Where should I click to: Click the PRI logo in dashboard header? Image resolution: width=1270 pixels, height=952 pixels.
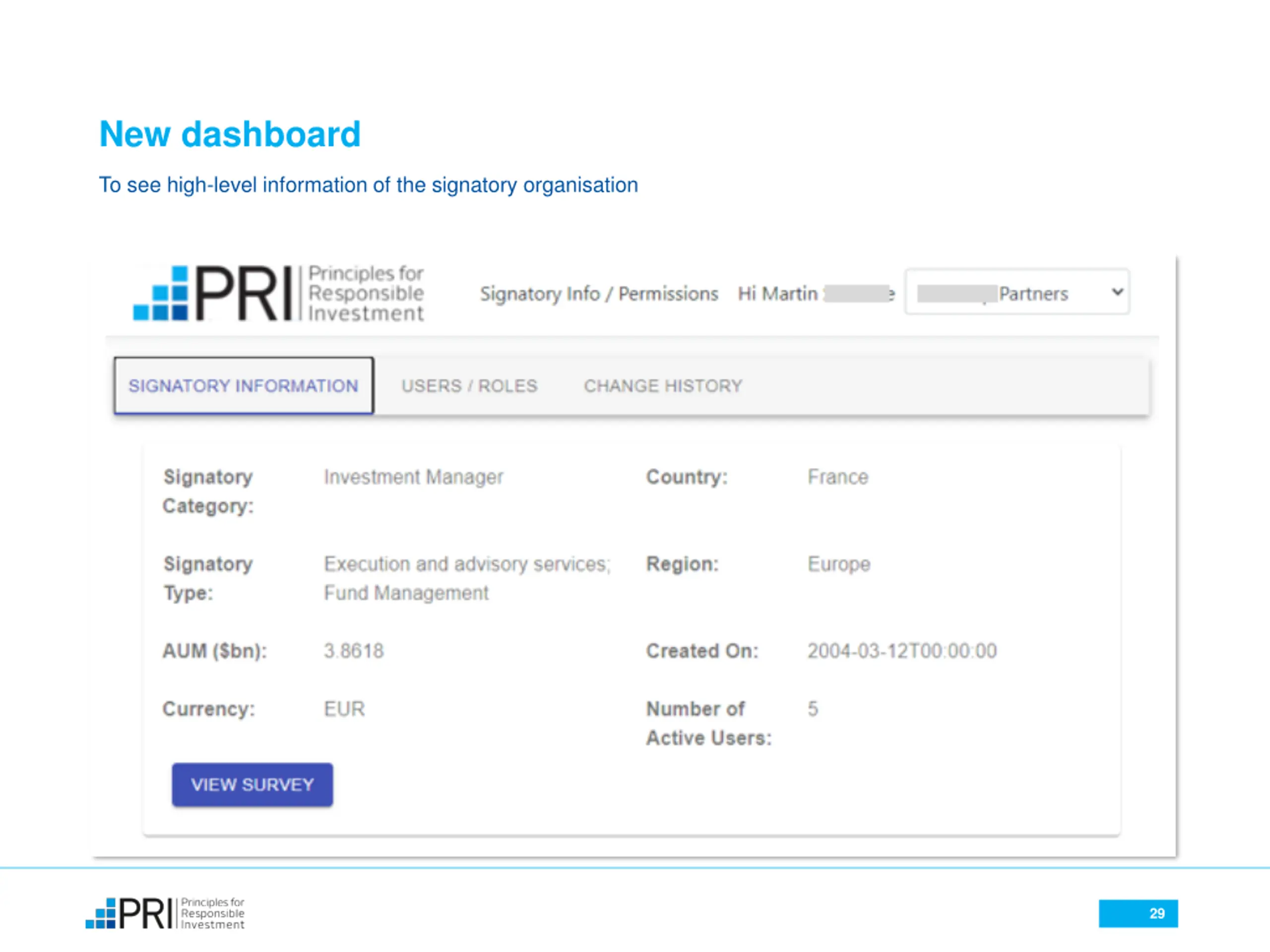[278, 293]
